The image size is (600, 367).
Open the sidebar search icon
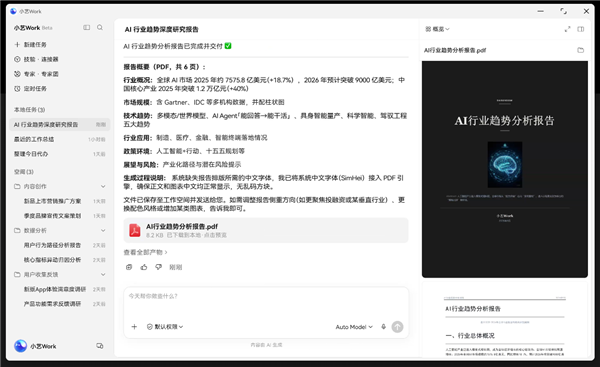100,28
